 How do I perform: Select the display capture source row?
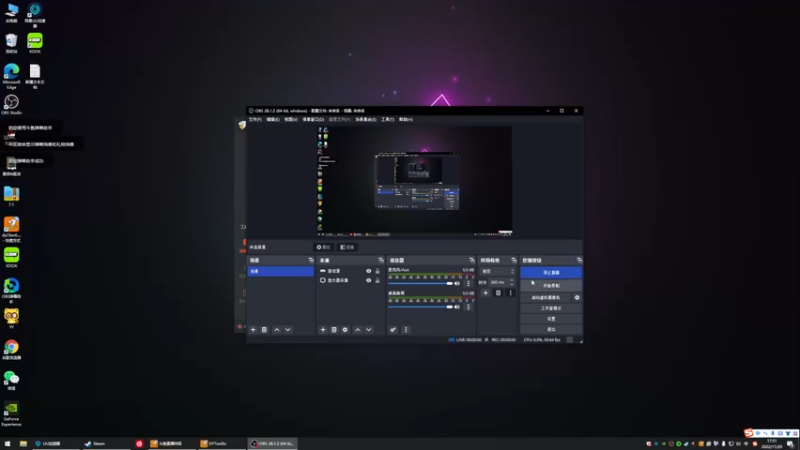350,280
